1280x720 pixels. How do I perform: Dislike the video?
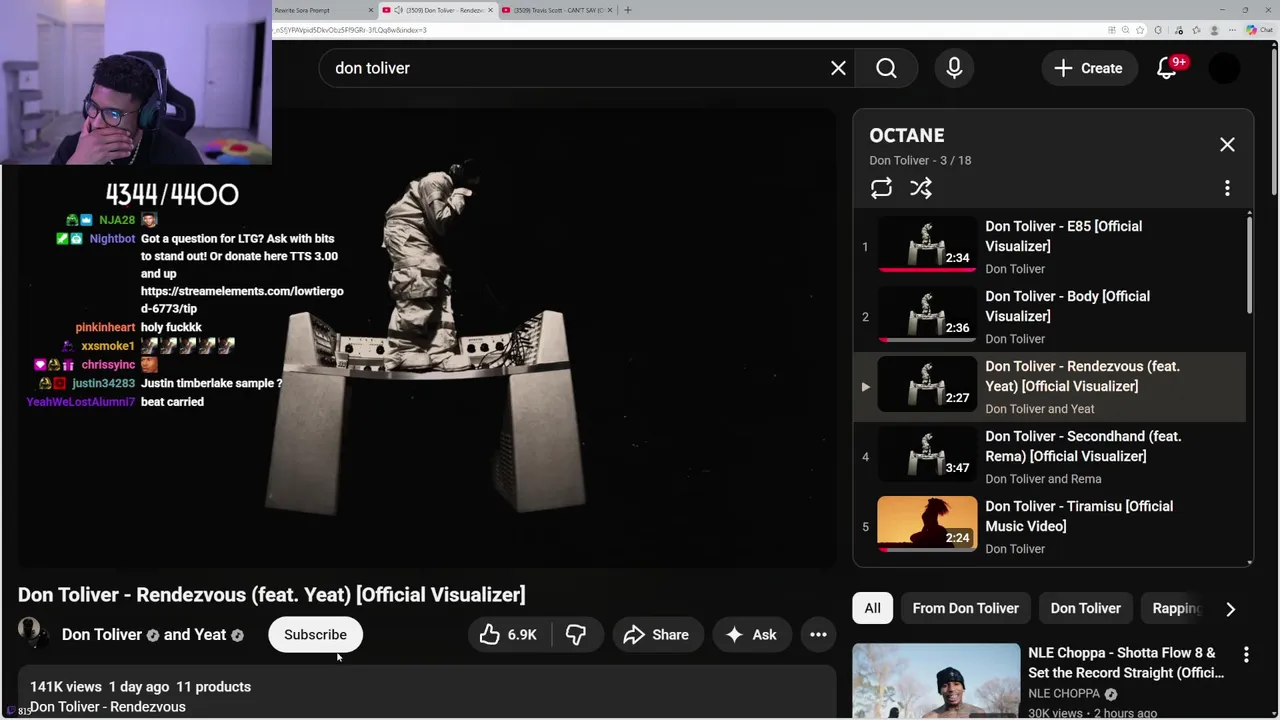click(x=576, y=635)
